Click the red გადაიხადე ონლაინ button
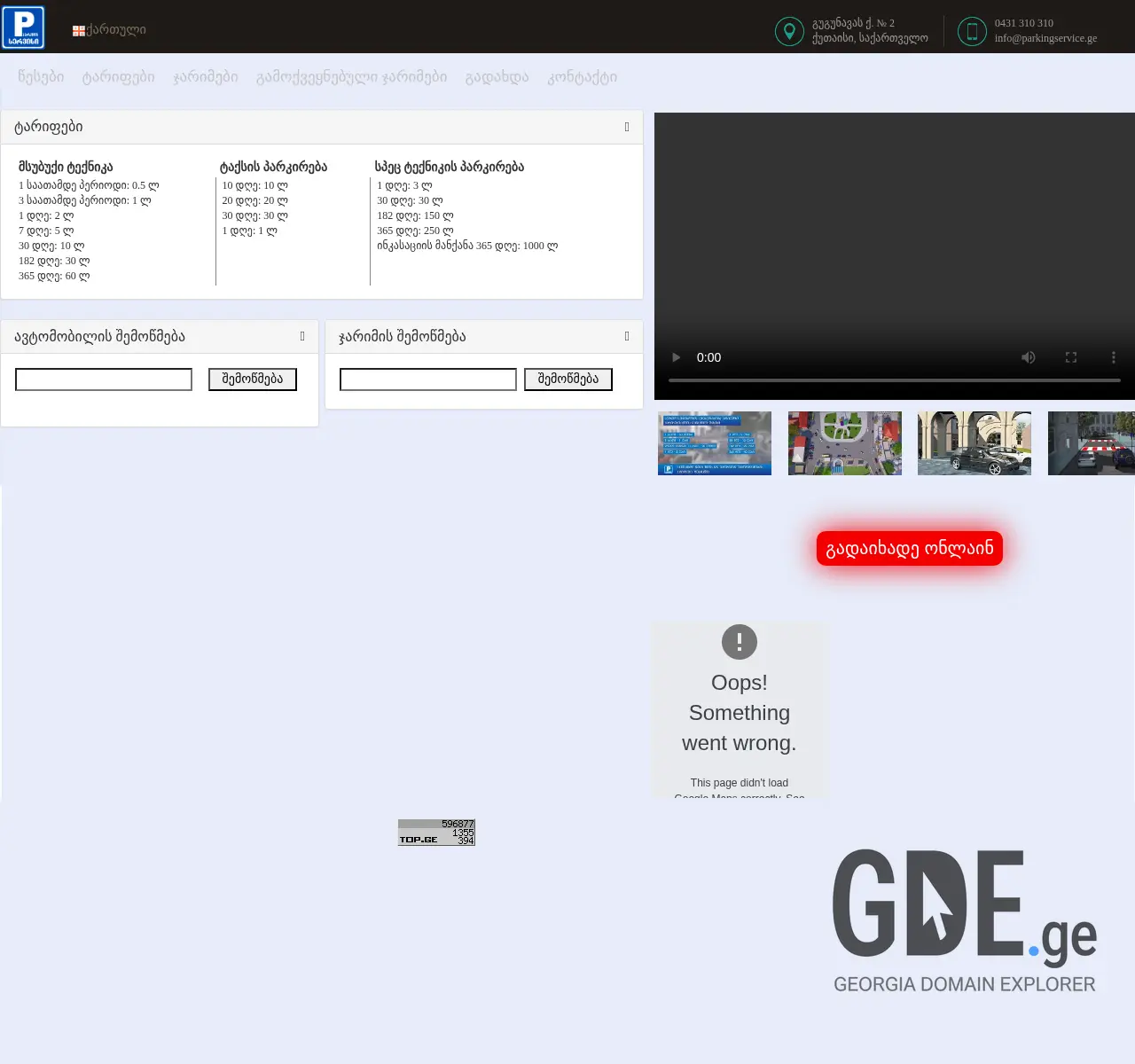1135x1064 pixels. tap(909, 548)
